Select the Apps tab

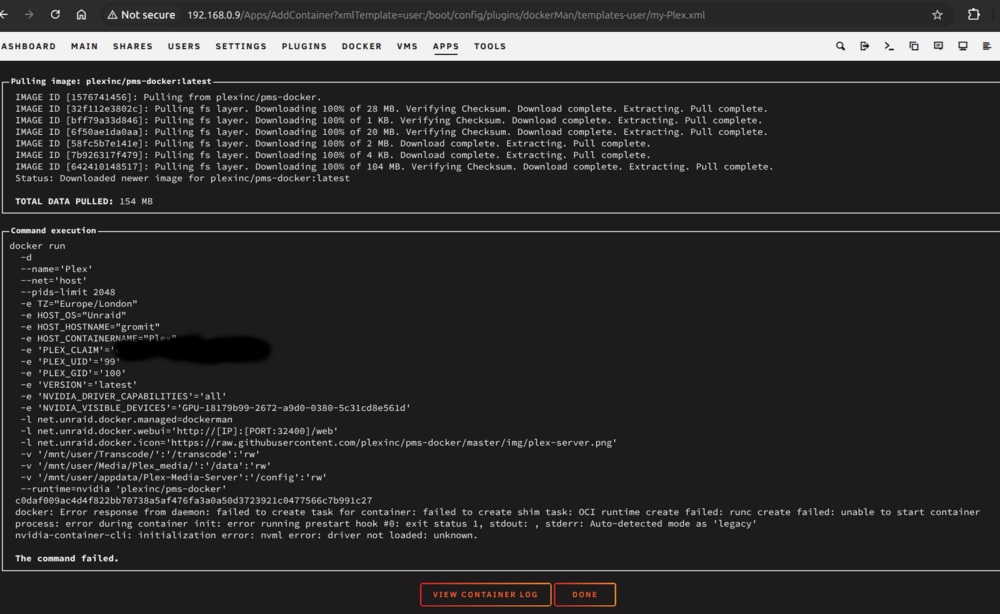[x=445, y=47]
